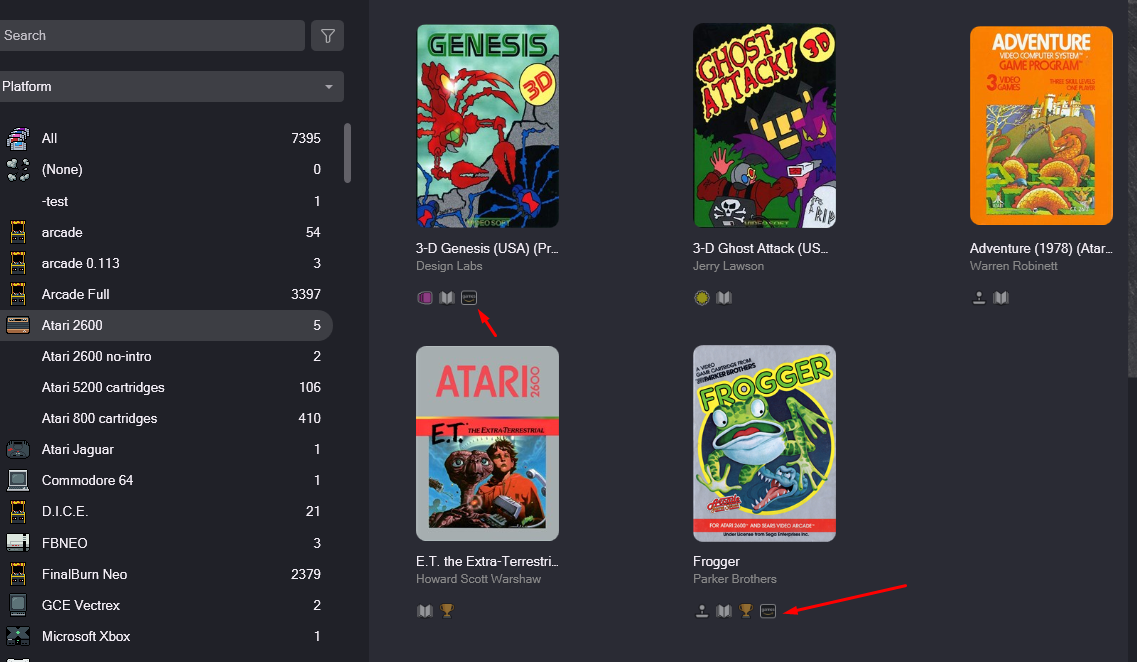Click the GCE Vectrex icon
The width and height of the screenshot is (1137, 662).
18,605
